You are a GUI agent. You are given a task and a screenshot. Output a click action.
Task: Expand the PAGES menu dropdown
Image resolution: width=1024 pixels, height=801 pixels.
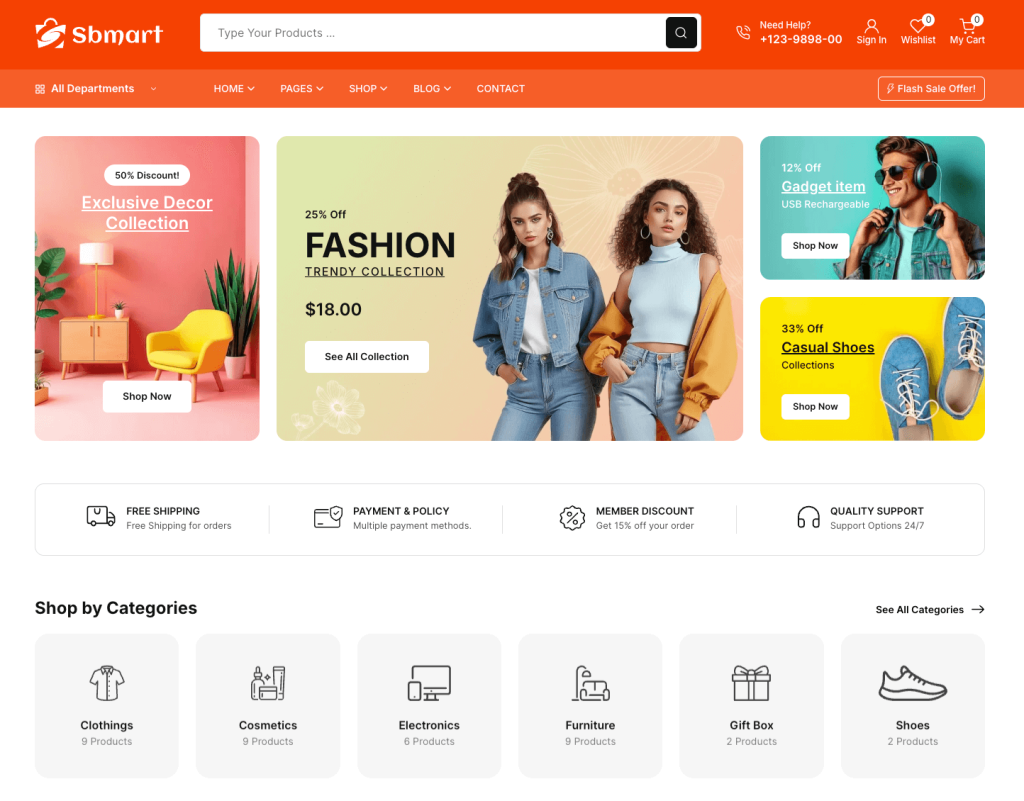[x=301, y=89]
